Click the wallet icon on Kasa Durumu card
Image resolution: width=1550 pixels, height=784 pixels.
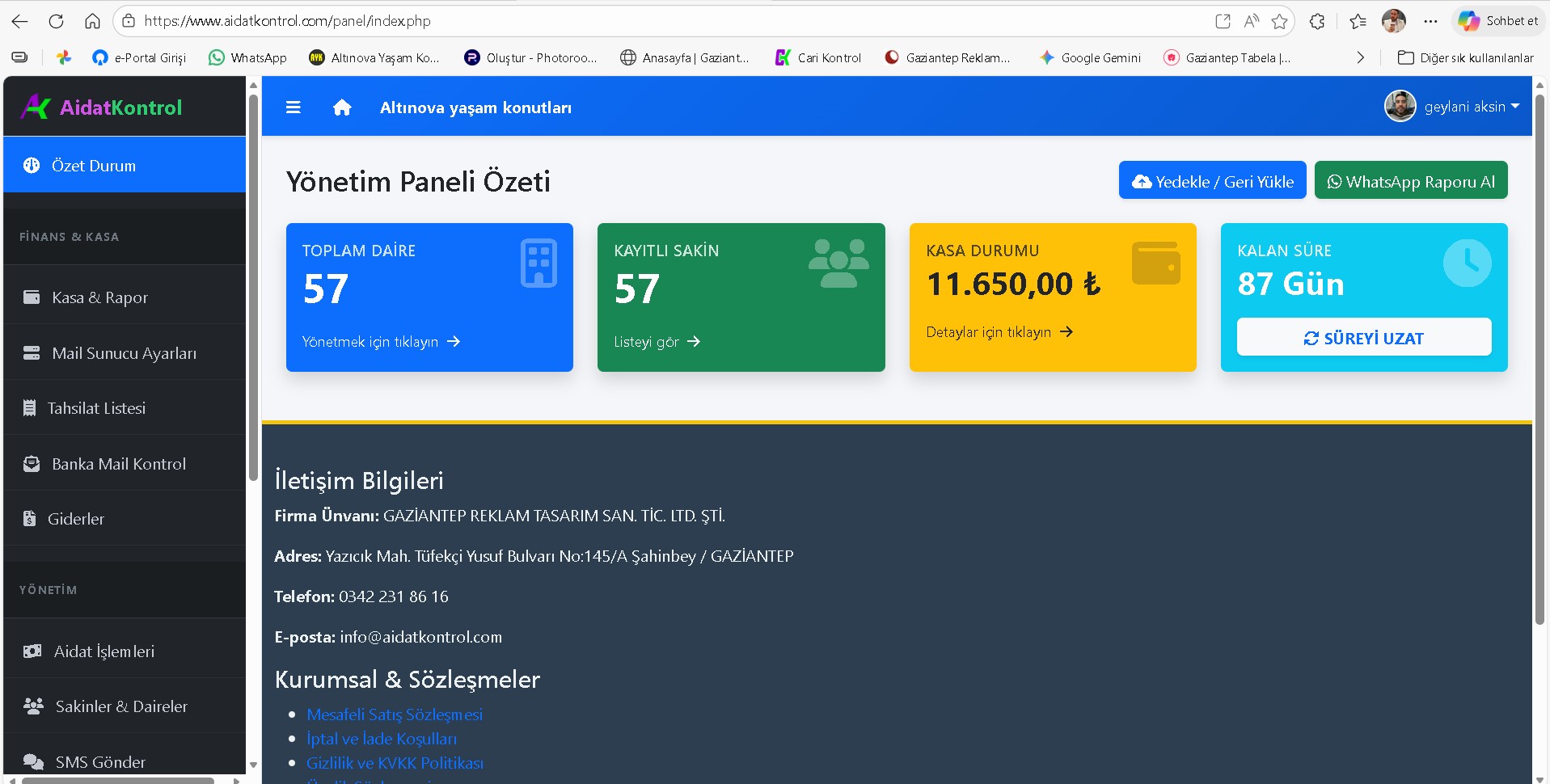point(1155,263)
